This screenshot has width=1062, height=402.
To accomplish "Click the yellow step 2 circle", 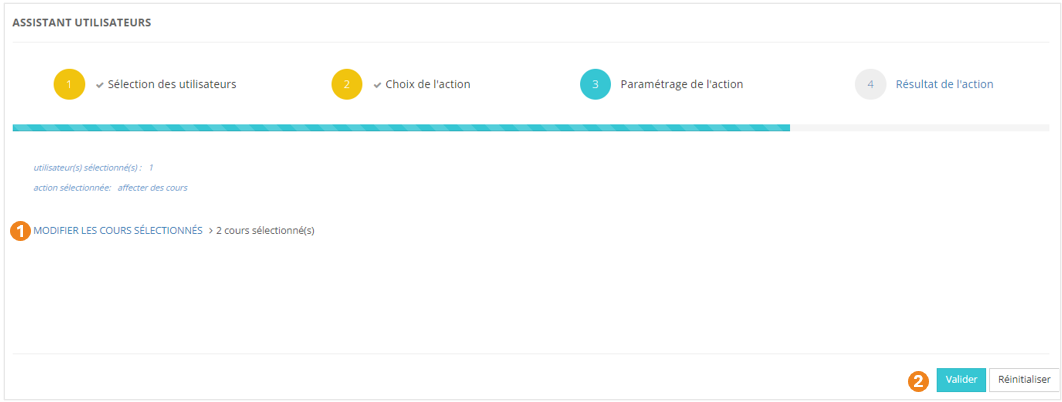I will coord(346,84).
